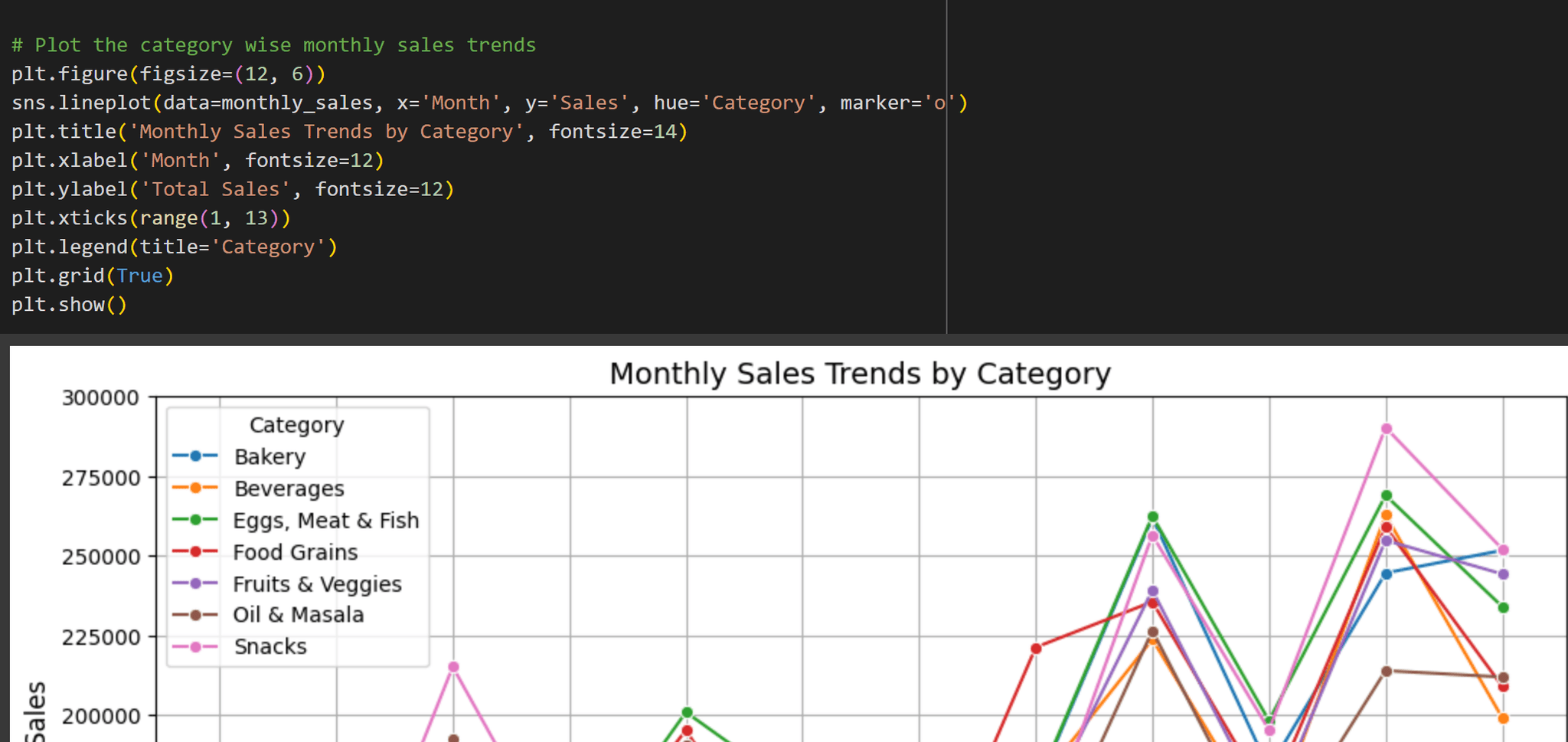Viewport: 1568px width, 742px height.
Task: Click the 225000 y-axis tick label
Action: pyautogui.click(x=101, y=637)
